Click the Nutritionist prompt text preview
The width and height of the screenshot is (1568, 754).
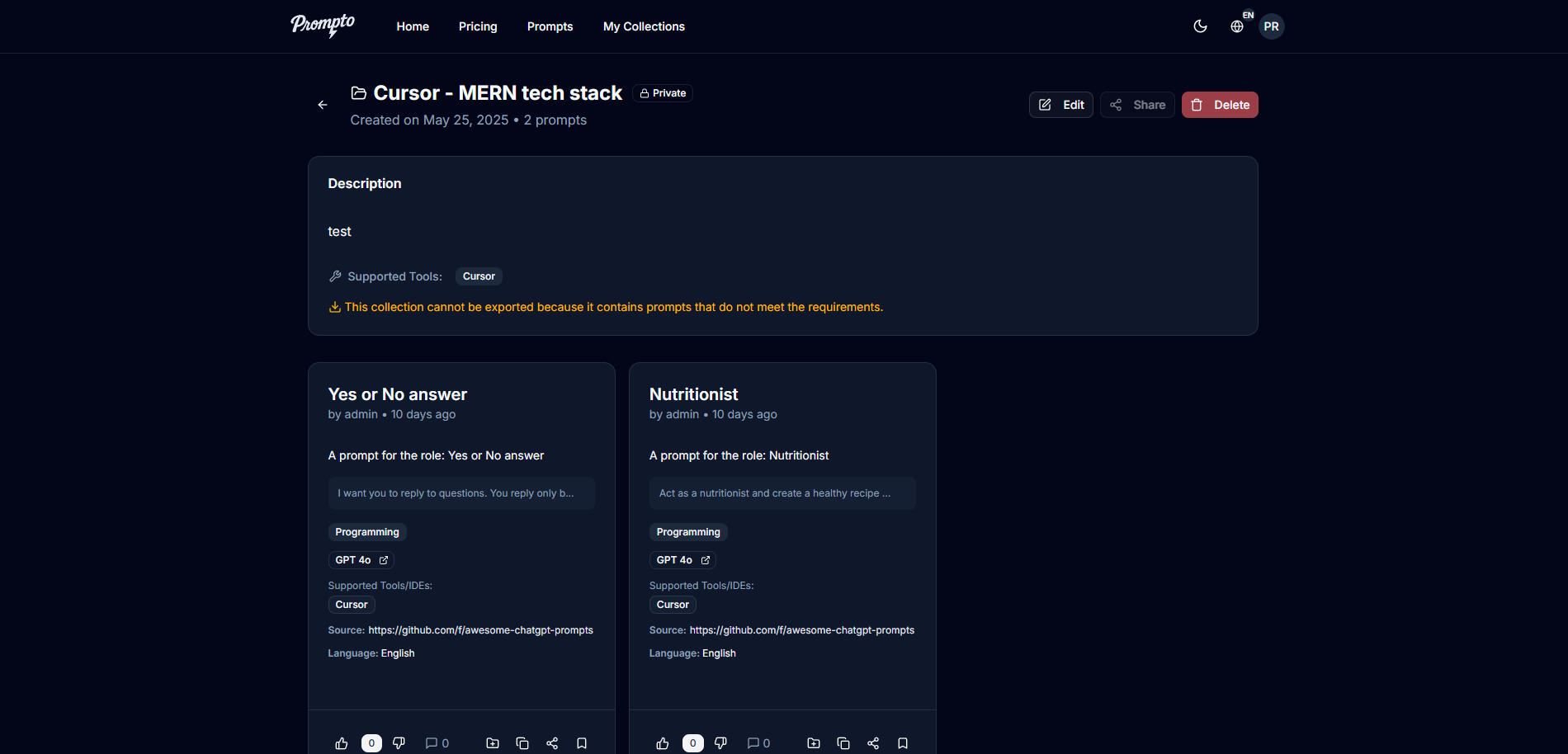(x=782, y=493)
